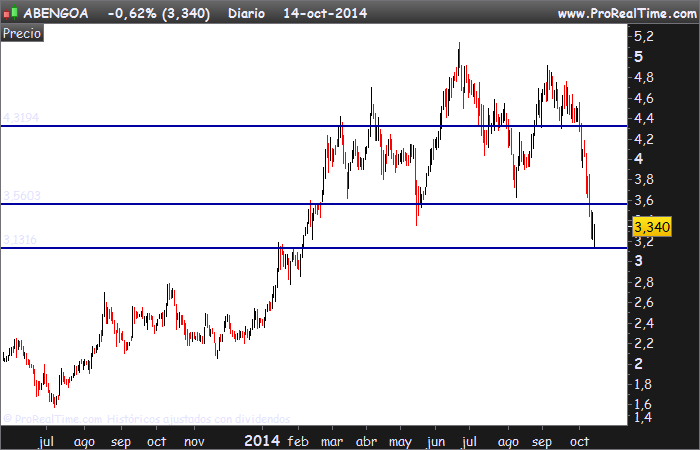Select the 3,5603 horizontal line label

[x=22, y=196]
